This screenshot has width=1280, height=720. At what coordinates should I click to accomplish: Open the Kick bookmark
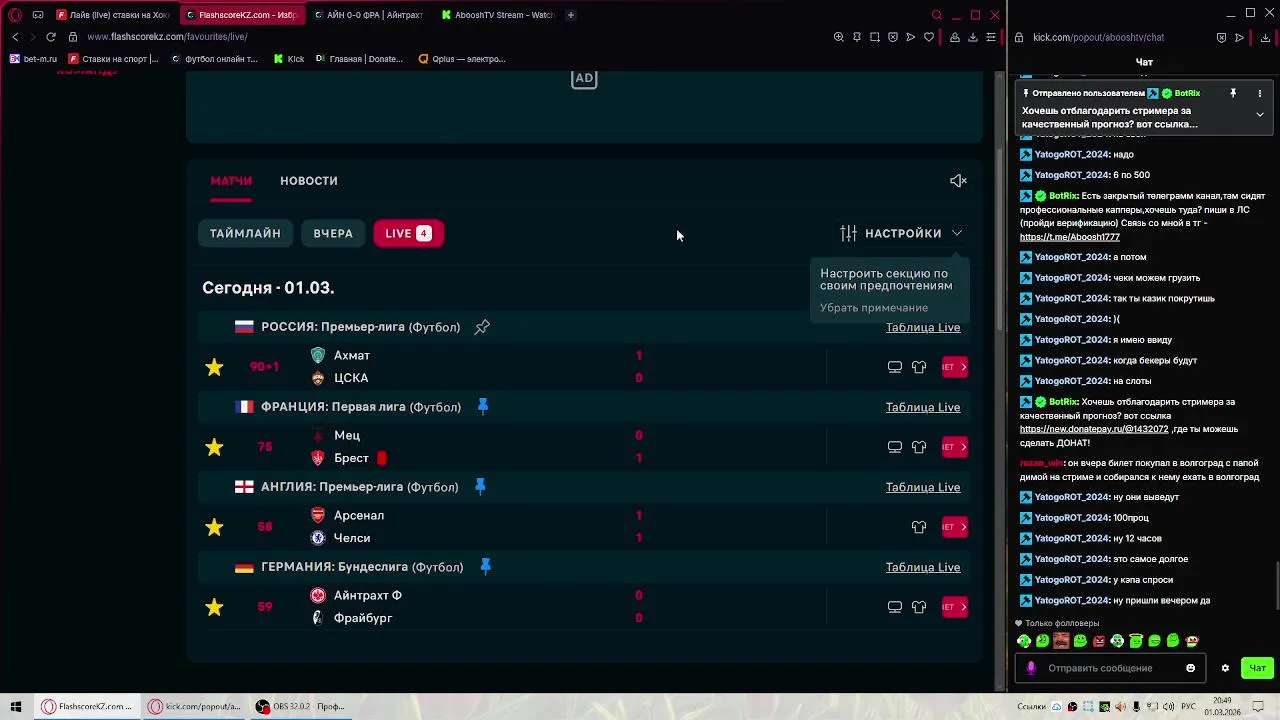[x=289, y=59]
